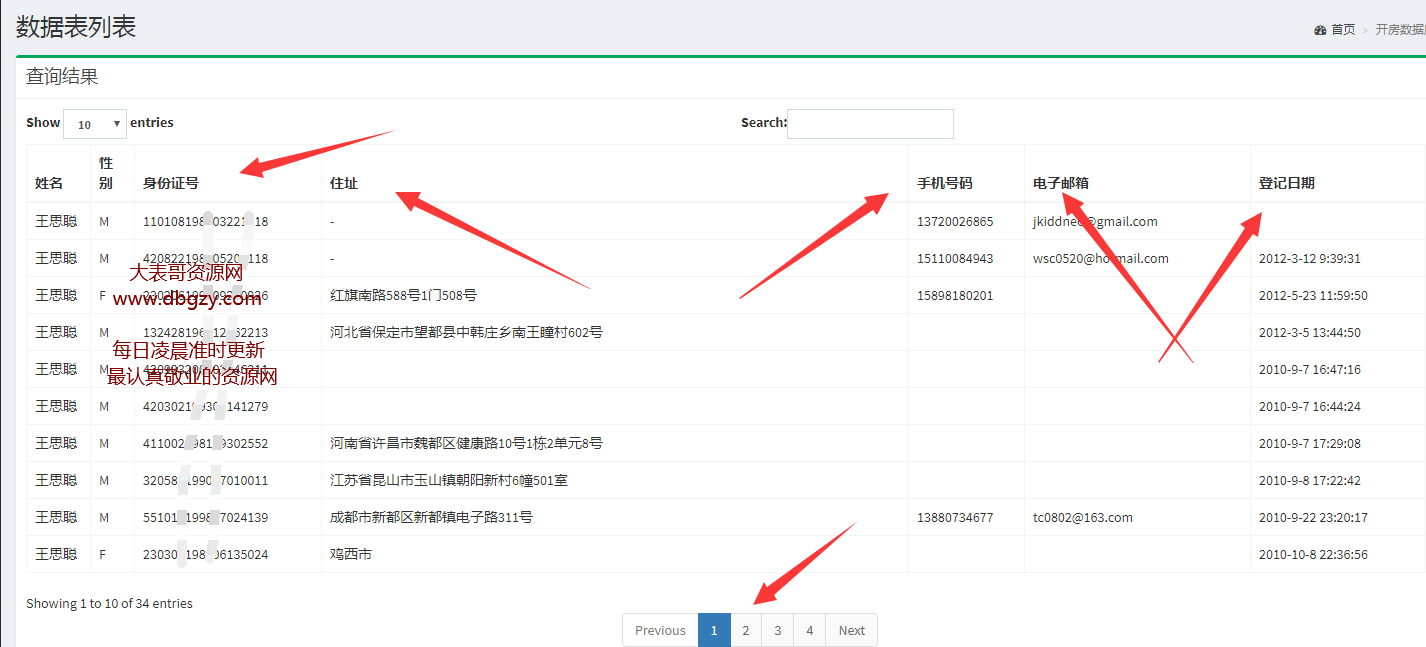Select the 开房数据 breadcrumb item
Screen dimensions: 1426x647
pyautogui.click(x=1400, y=29)
